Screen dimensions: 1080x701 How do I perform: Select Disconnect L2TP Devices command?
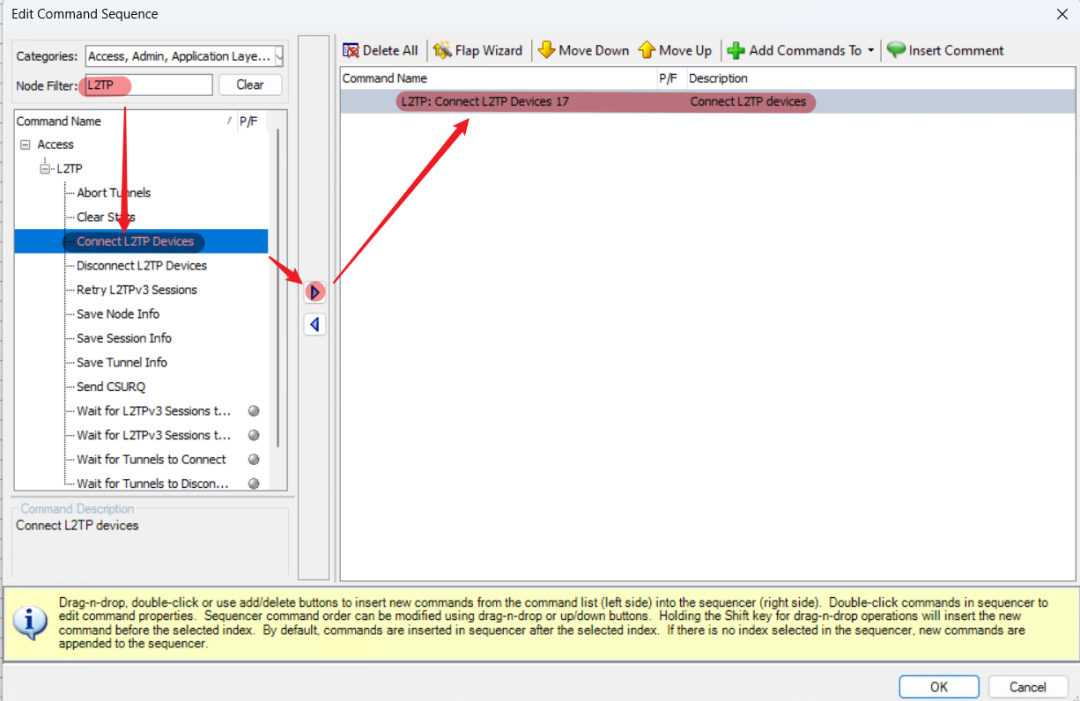[141, 266]
